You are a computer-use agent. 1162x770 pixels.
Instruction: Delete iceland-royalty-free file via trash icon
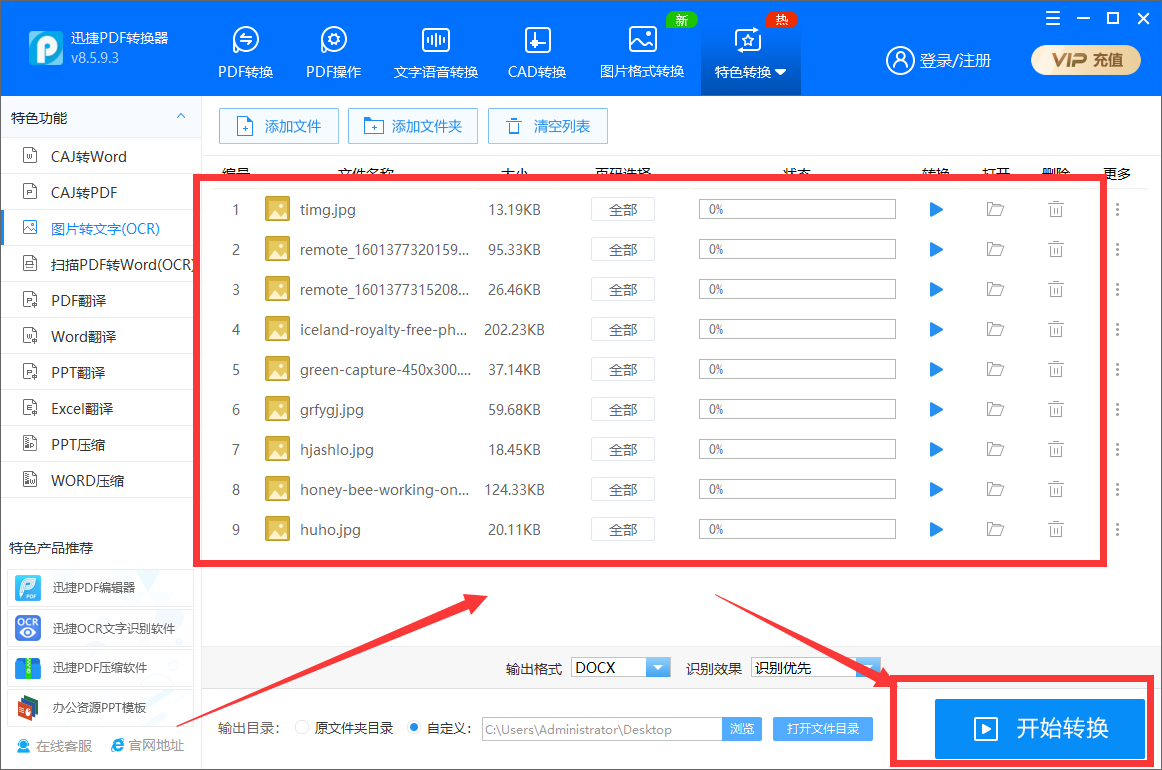1055,330
